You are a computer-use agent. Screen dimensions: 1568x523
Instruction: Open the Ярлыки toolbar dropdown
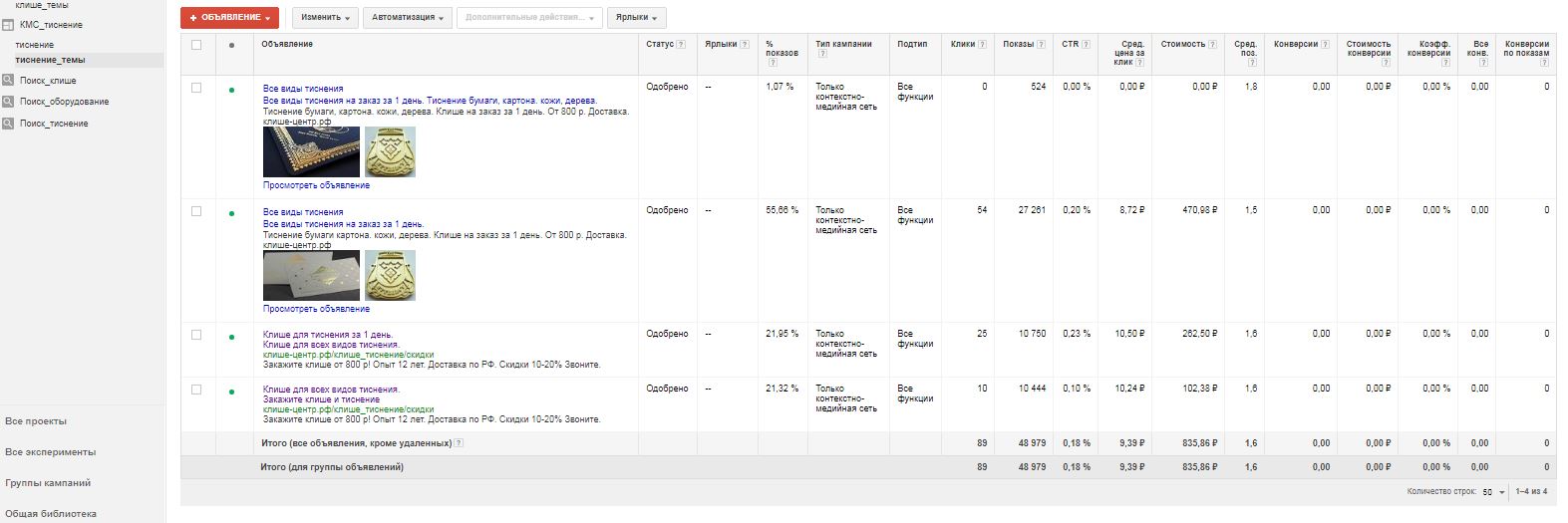637,17
